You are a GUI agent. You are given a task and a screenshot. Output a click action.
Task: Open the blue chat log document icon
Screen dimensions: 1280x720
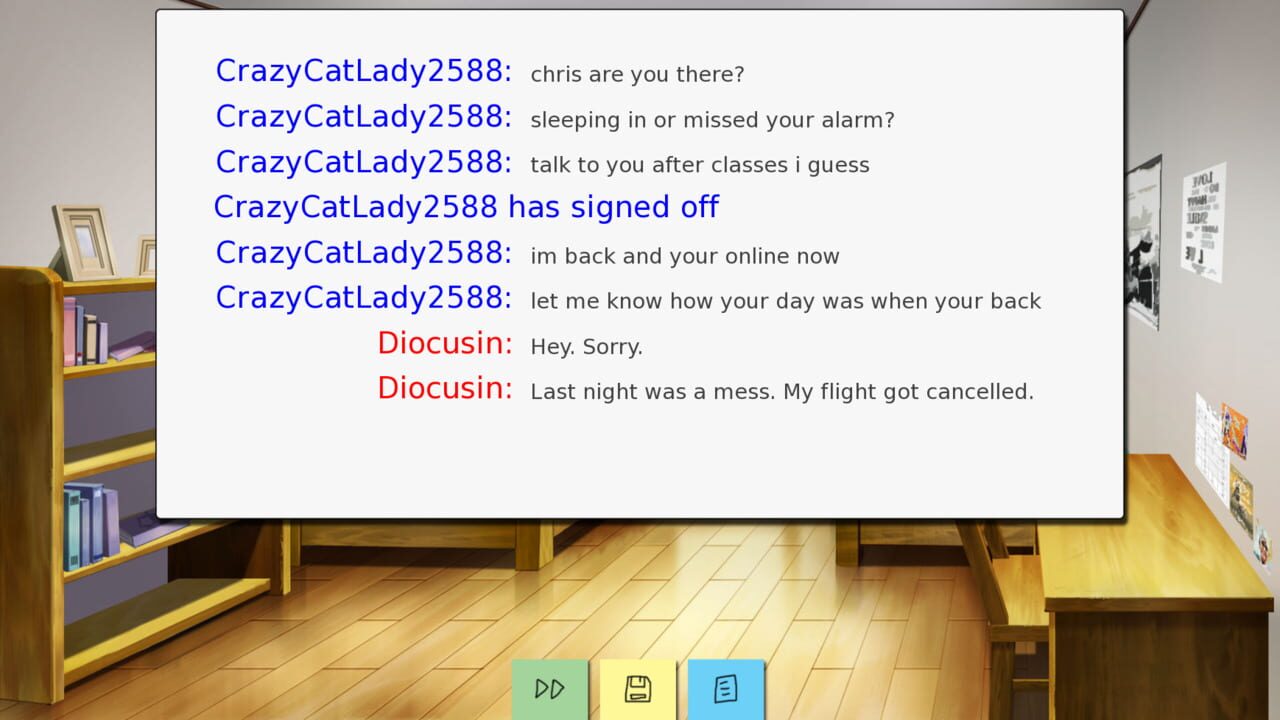pyautogui.click(x=726, y=689)
